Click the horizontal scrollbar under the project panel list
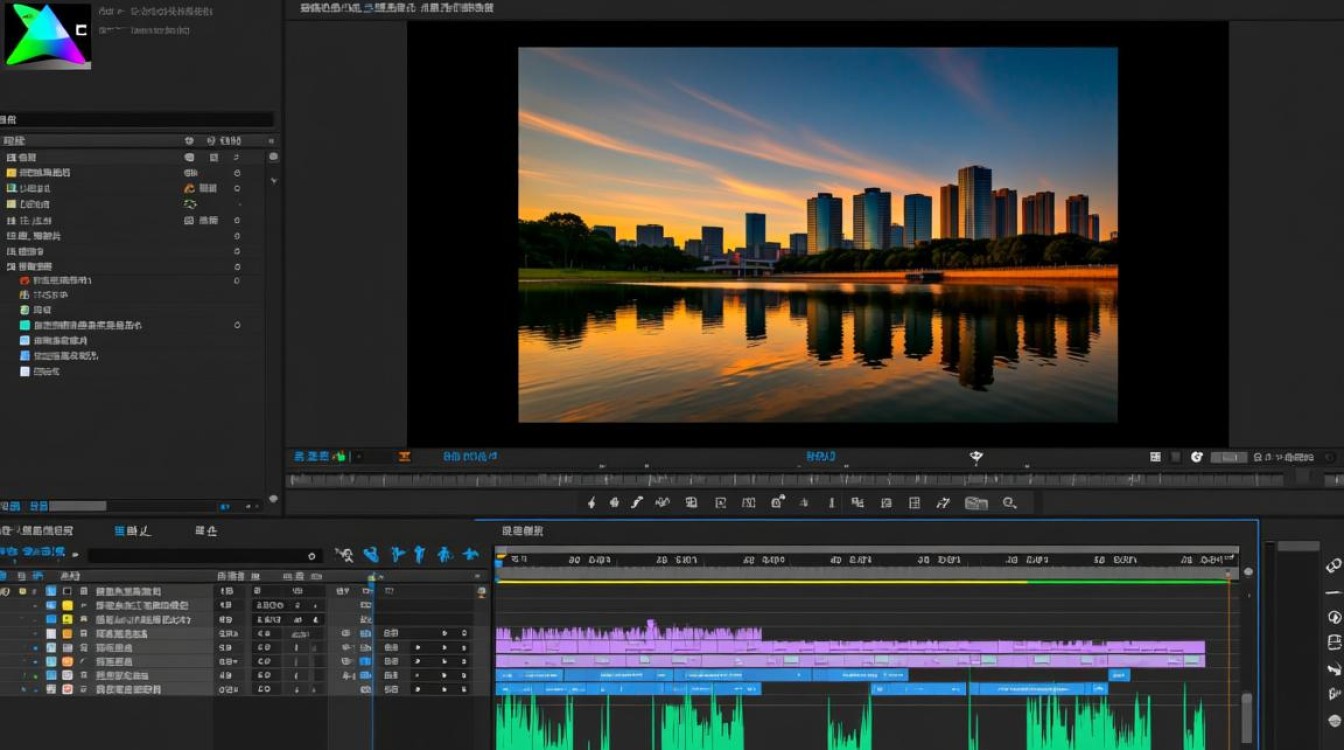1344x750 pixels. pyautogui.click(x=78, y=506)
